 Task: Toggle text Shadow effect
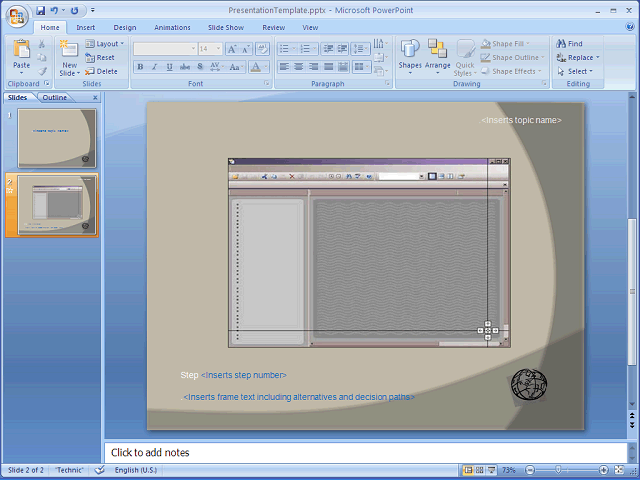[x=200, y=67]
